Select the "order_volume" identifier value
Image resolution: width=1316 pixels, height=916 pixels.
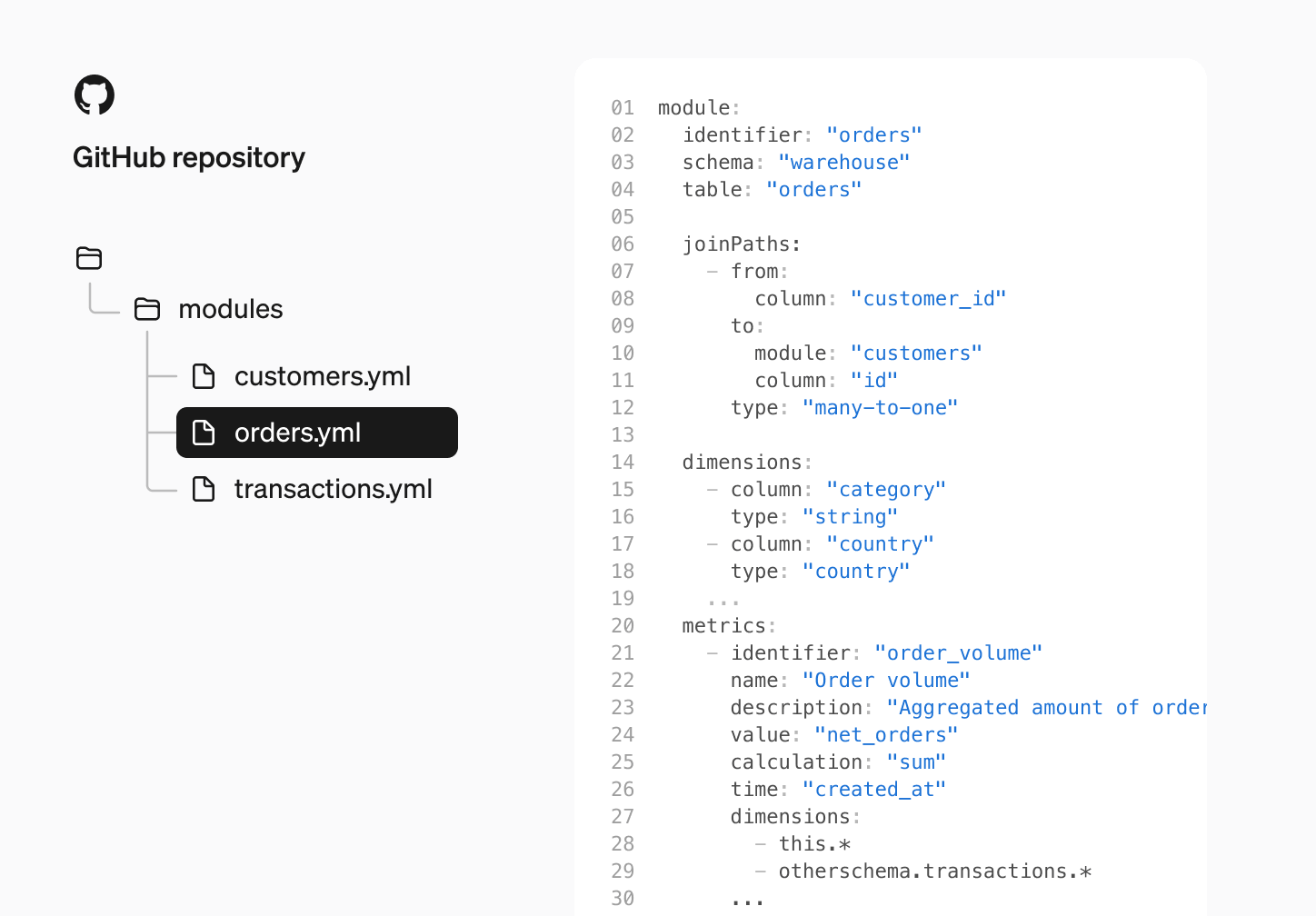pos(958,652)
